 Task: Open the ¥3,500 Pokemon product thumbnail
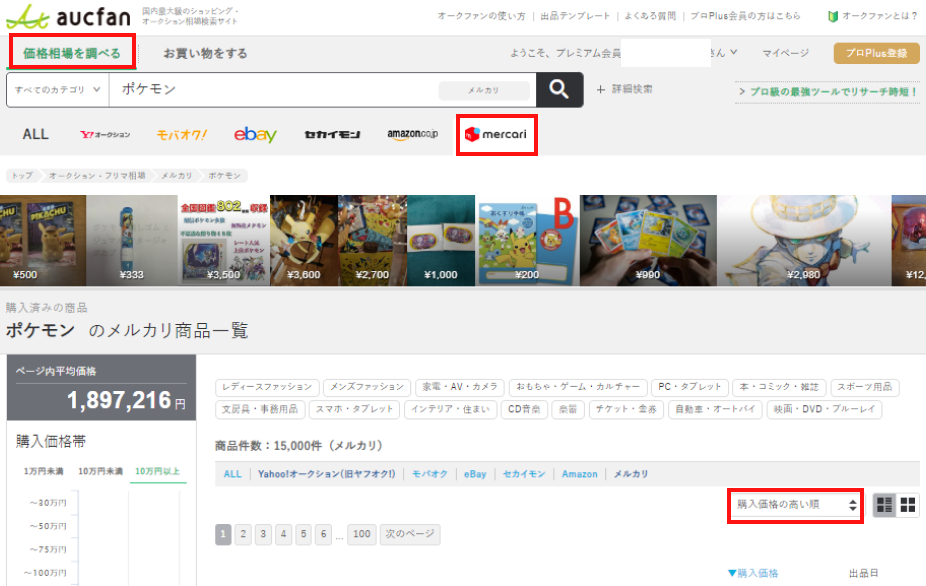click(x=224, y=240)
